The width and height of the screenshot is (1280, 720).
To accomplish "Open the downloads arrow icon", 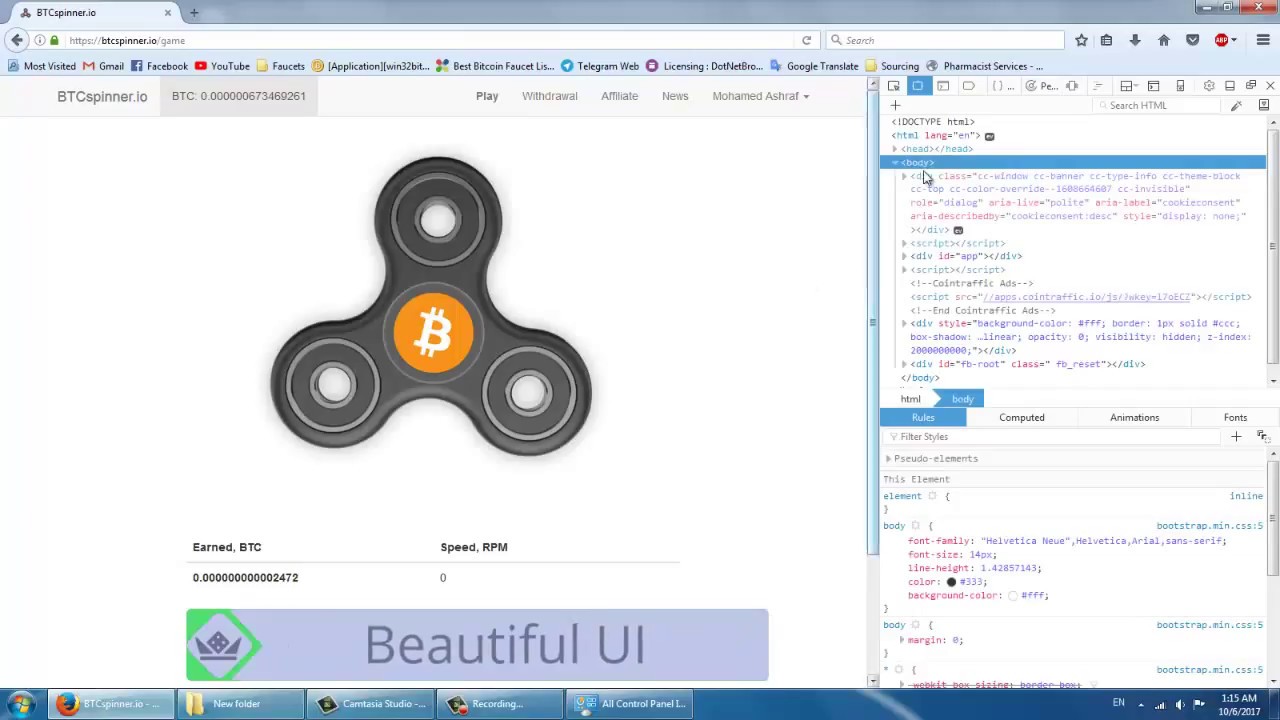I will point(1135,40).
